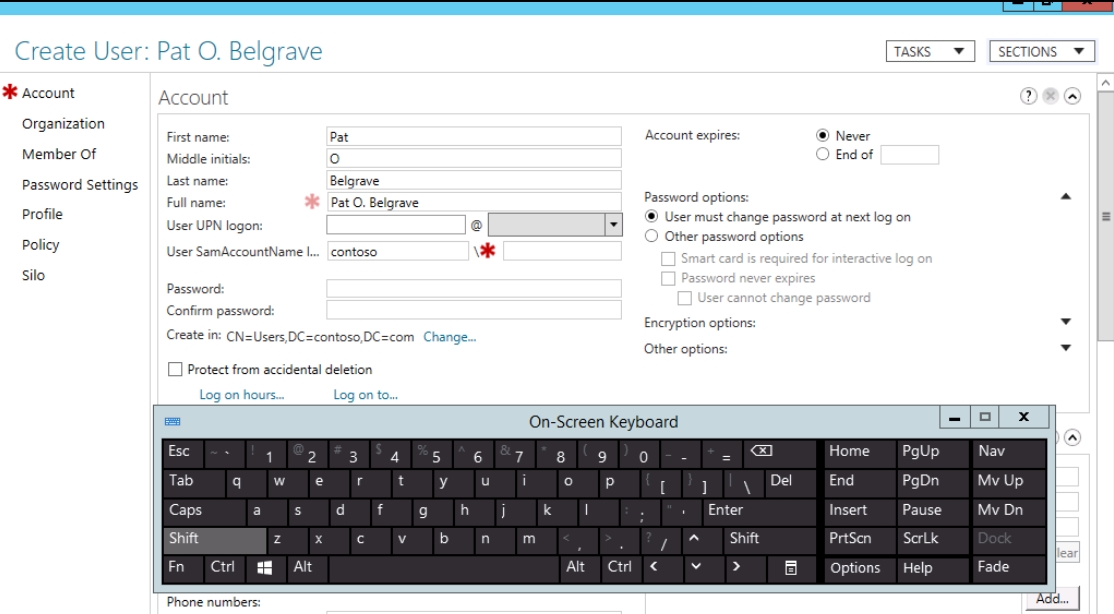1114x614 pixels.
Task: Open the TASKS dropdown menu
Action: [x=930, y=52]
